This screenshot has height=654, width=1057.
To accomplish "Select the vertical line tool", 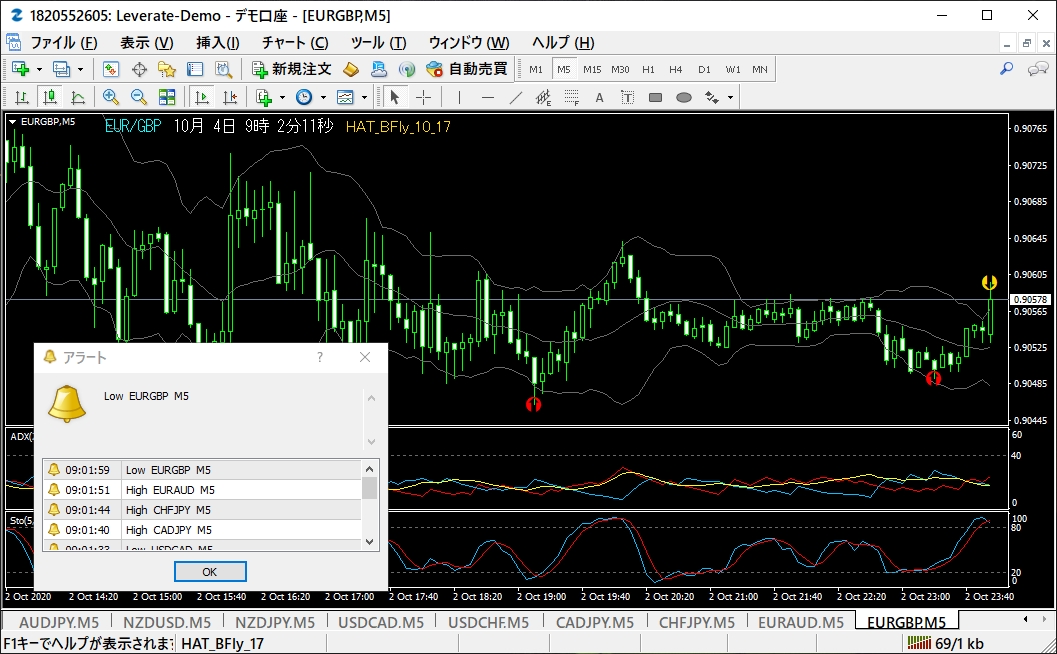I will coord(460,97).
